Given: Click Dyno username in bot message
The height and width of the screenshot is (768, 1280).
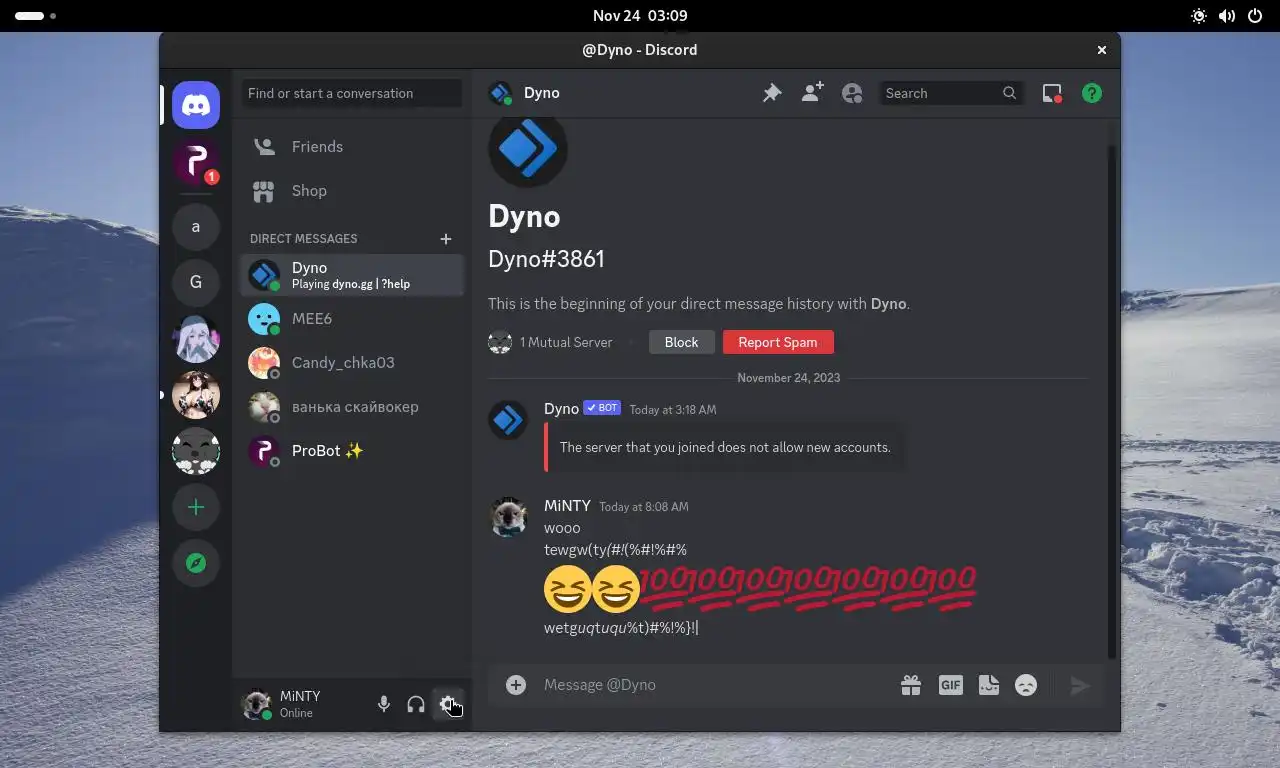Looking at the screenshot, I should coord(561,408).
